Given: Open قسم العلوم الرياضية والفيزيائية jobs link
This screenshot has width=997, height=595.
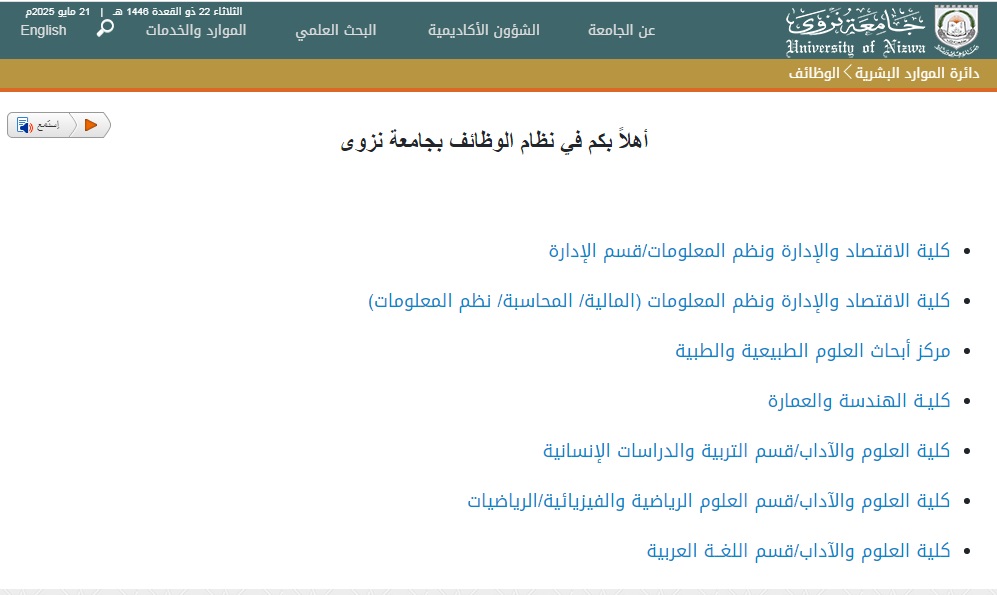Looking at the screenshot, I should 708,501.
